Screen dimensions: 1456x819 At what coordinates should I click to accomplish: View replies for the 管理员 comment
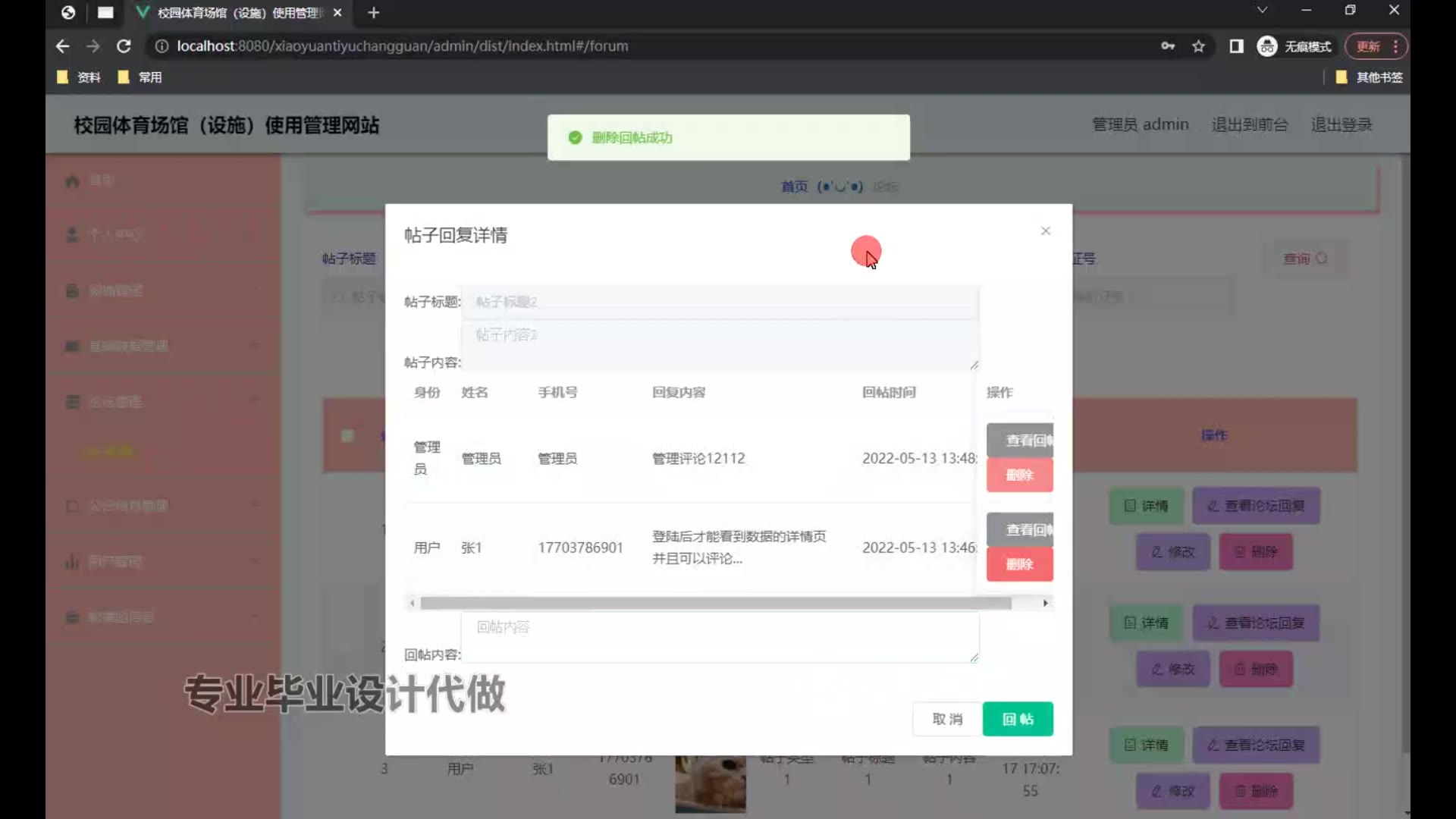coord(1019,440)
